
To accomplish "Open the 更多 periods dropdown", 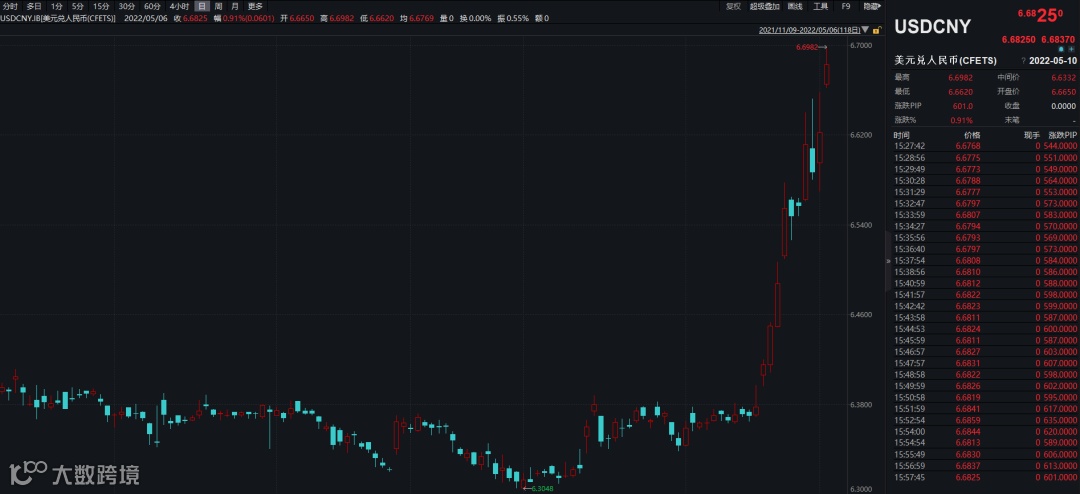I will (255, 6).
